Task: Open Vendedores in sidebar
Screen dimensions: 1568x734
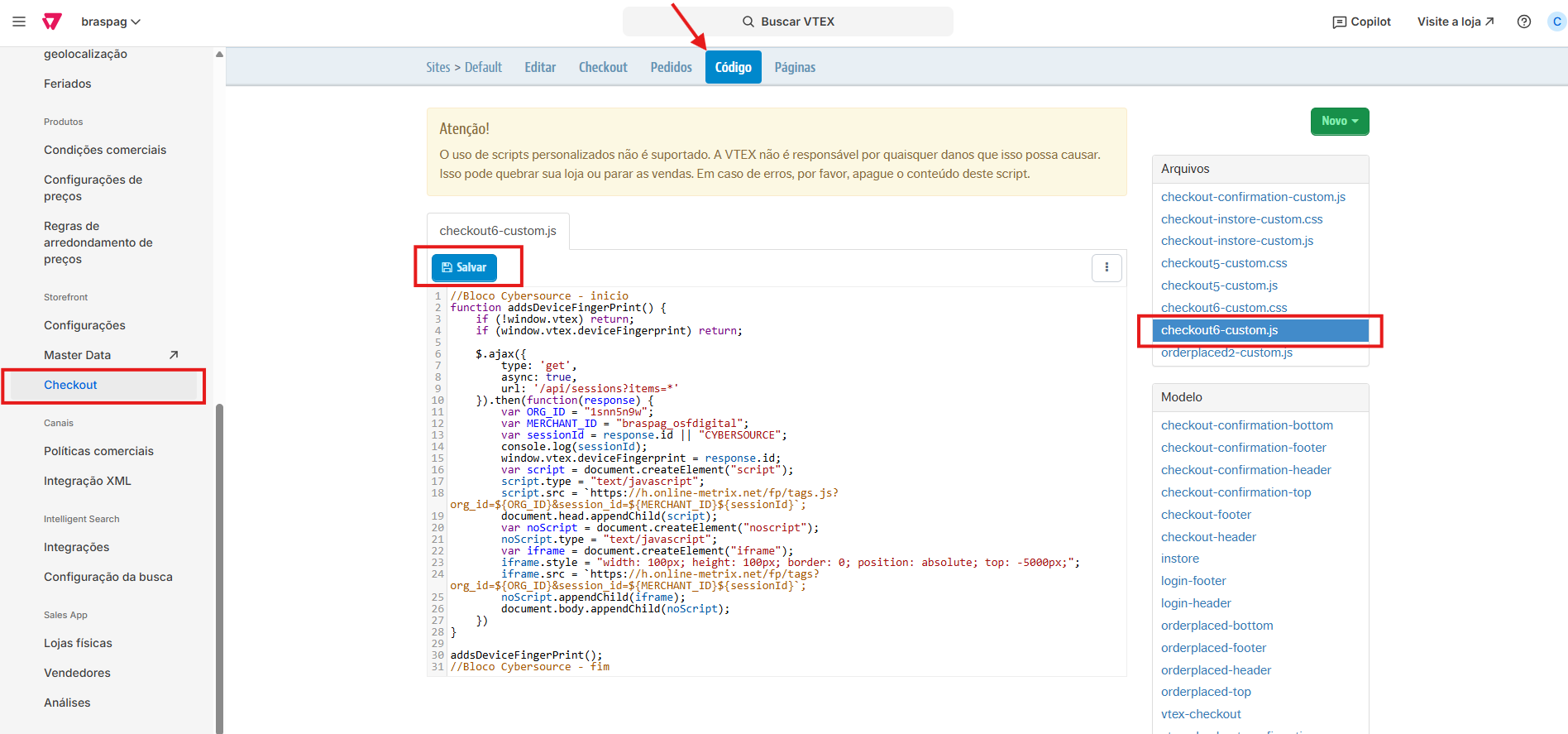Action: [x=77, y=673]
